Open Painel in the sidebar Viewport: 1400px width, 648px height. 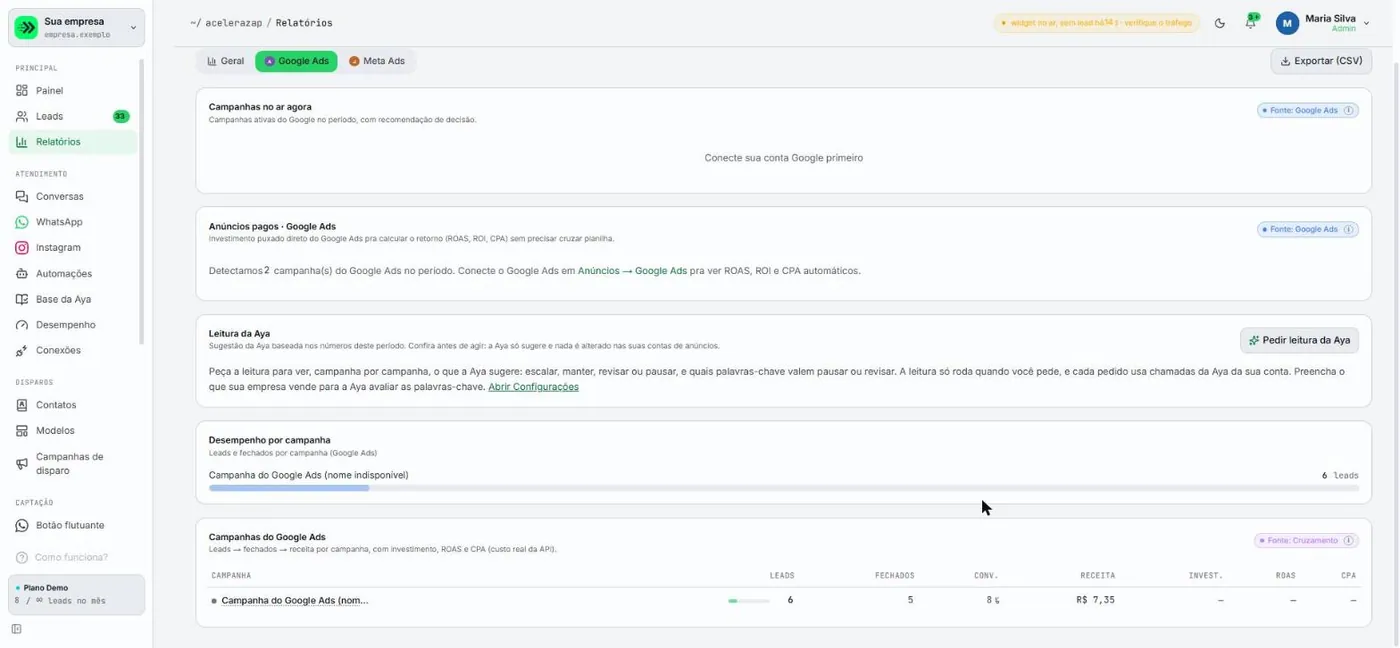click(x=75, y=91)
